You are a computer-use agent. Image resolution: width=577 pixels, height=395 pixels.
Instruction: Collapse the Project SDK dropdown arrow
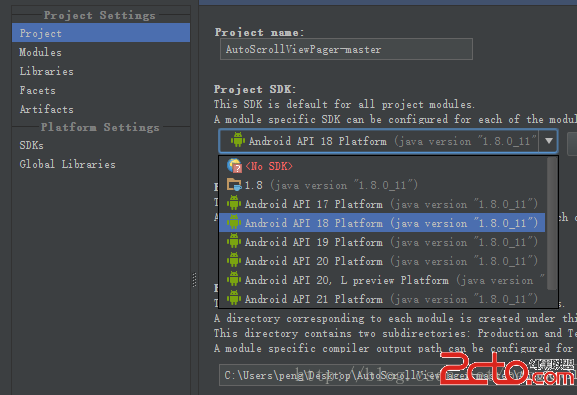tap(548, 141)
